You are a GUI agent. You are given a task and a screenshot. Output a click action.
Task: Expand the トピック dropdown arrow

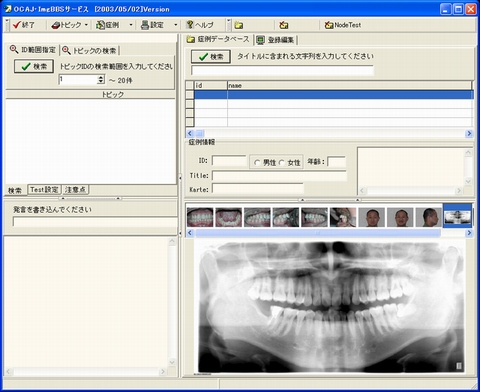click(x=86, y=25)
